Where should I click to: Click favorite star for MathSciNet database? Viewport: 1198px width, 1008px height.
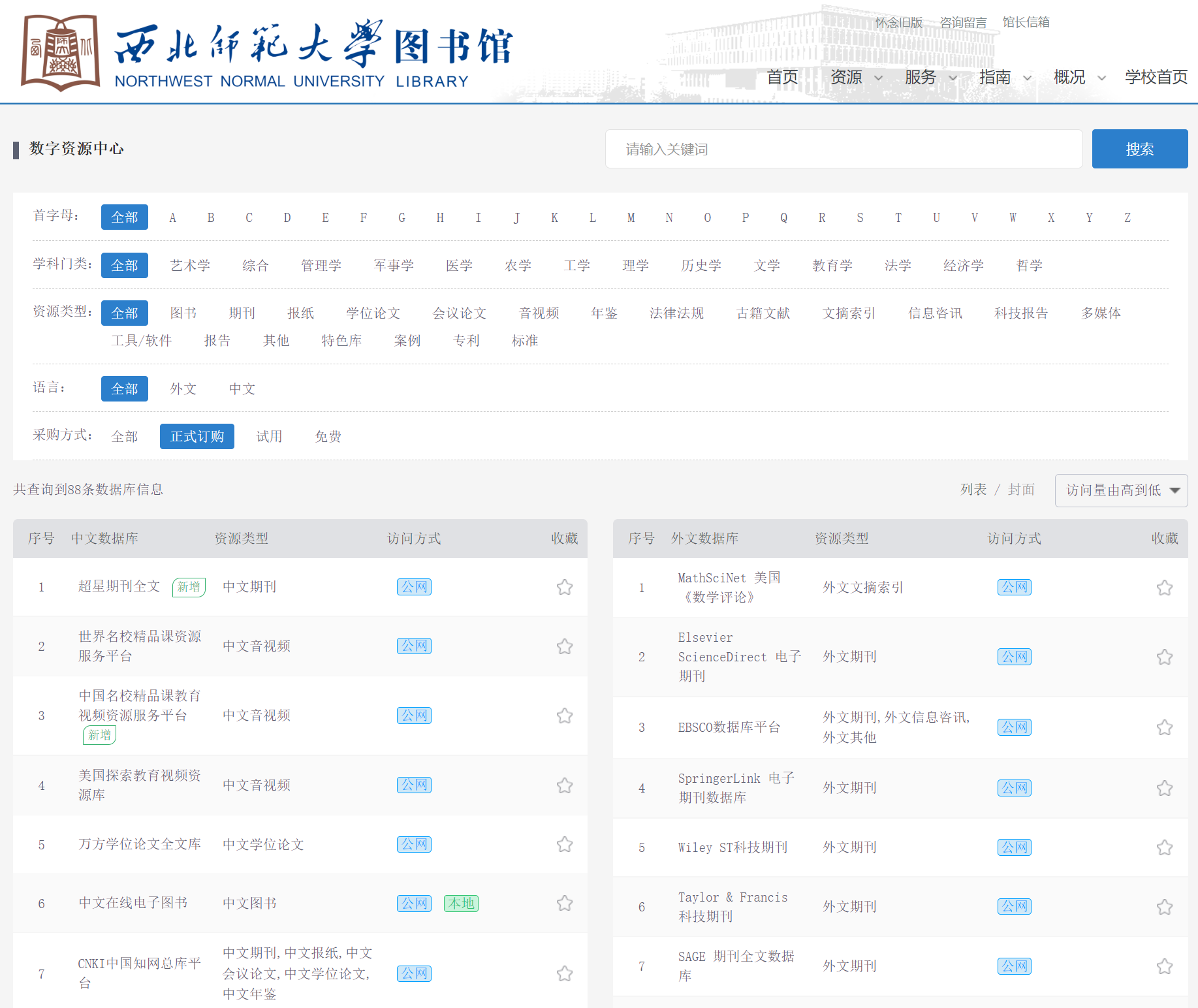1164,588
